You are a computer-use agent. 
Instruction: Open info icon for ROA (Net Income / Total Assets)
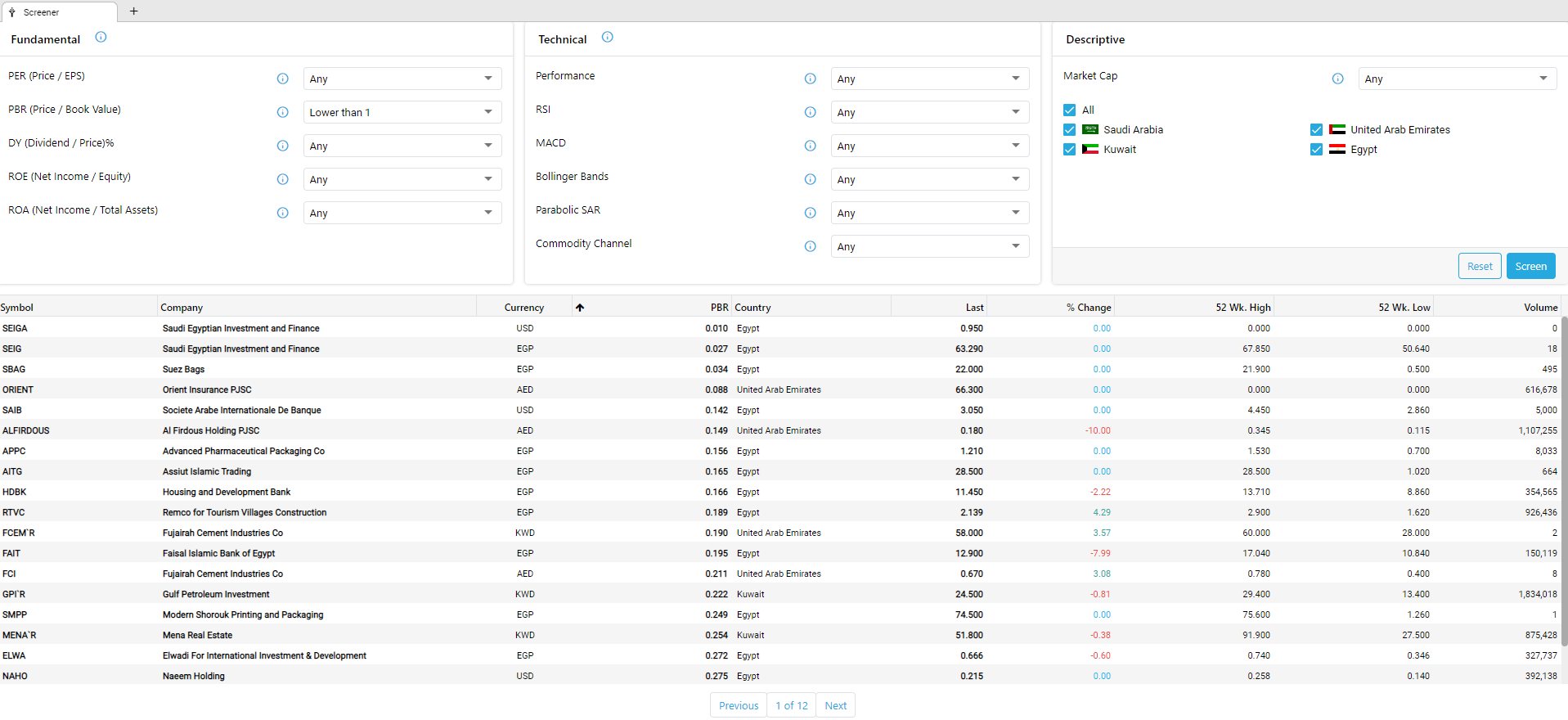282,213
